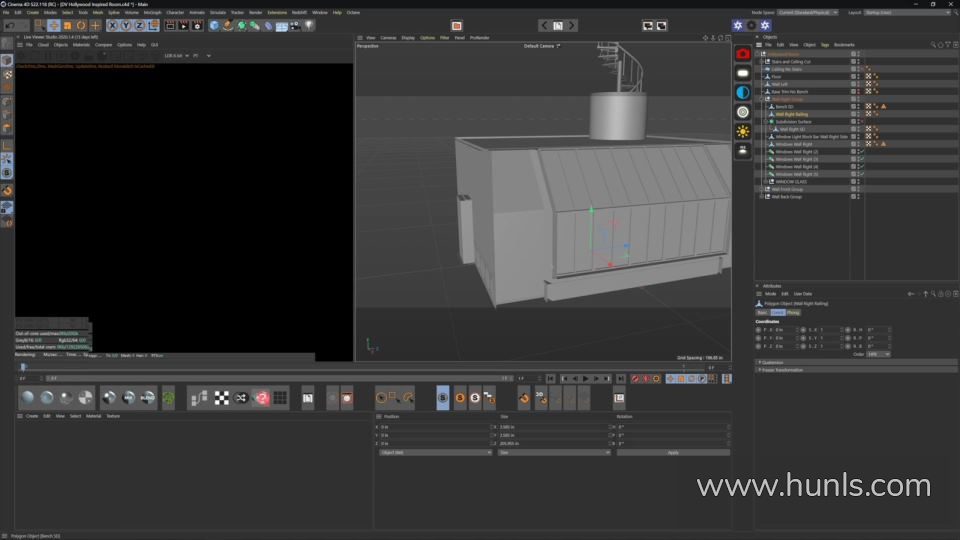
Task: Click the Render to Picture Viewer icon
Action: (x=183, y=25)
